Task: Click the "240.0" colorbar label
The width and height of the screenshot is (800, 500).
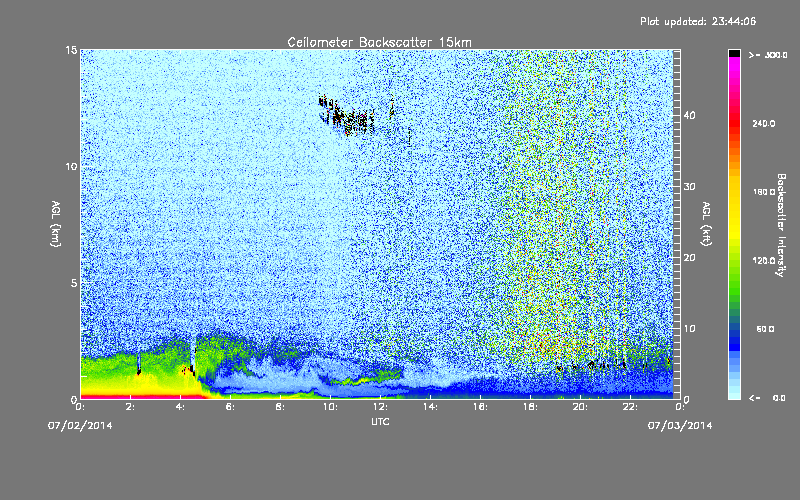Action: click(764, 123)
